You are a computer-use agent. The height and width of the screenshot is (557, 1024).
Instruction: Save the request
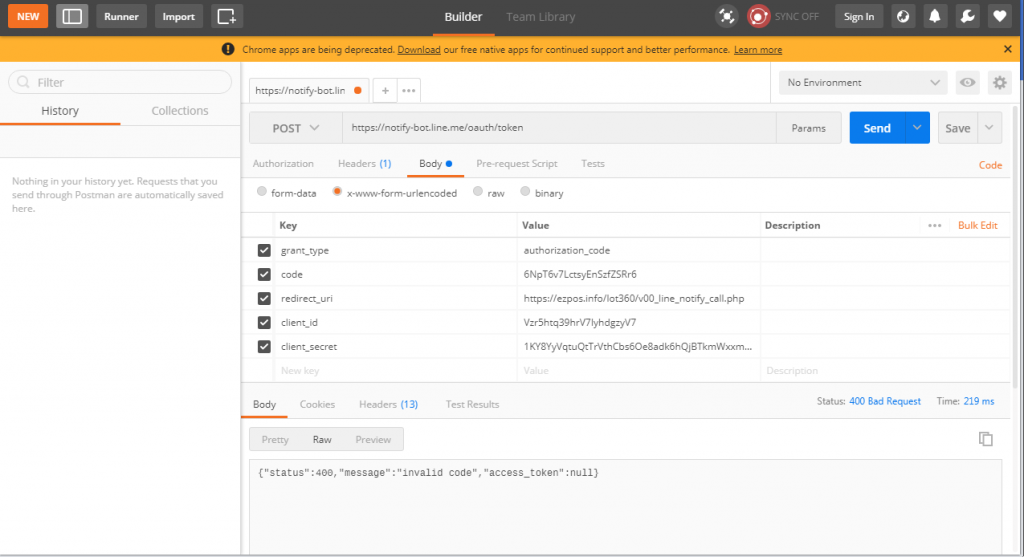pos(957,128)
